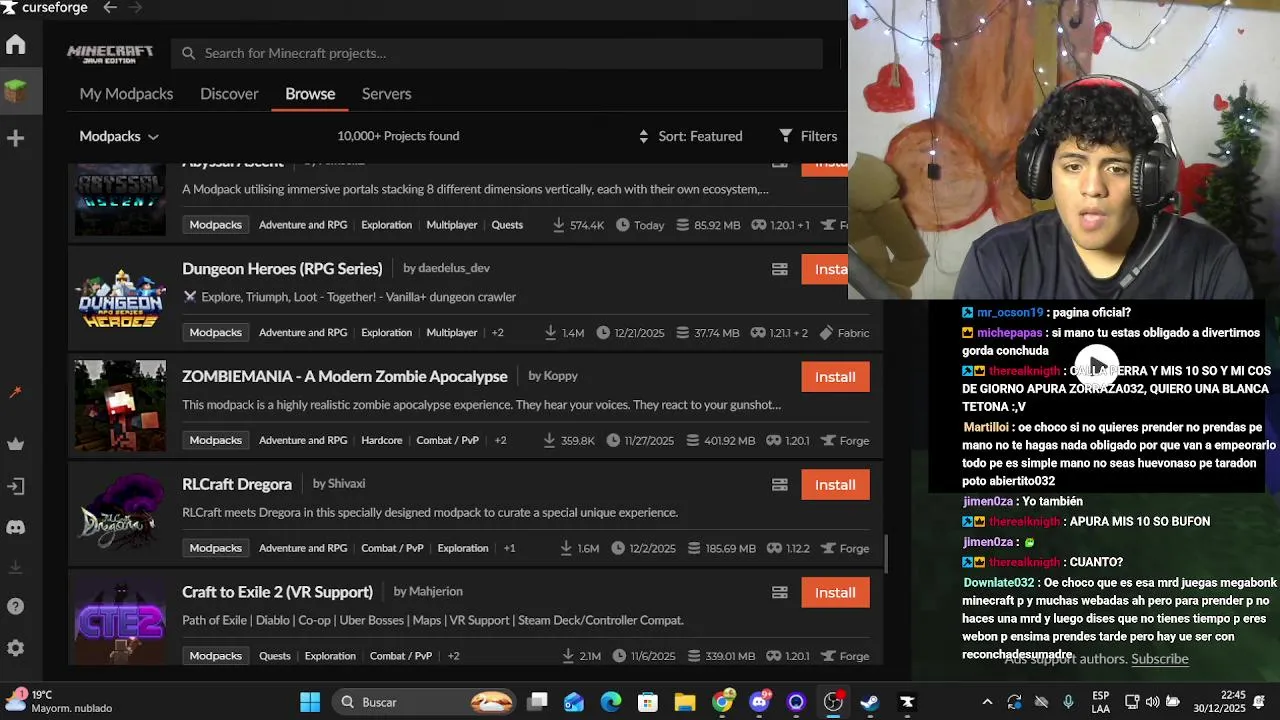Expand +2 more tags on Craft to Exile 2
Screen dimensions: 1280x720
coord(453,657)
